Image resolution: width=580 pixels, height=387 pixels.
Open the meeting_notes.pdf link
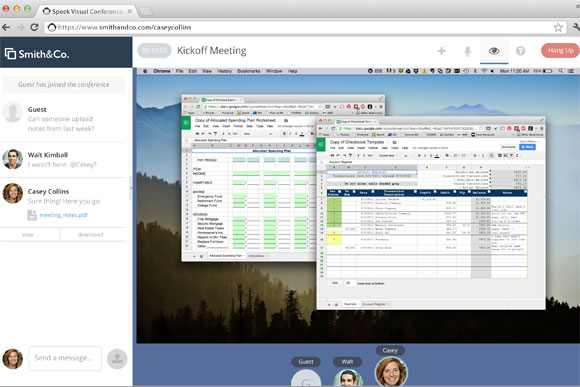tap(63, 215)
